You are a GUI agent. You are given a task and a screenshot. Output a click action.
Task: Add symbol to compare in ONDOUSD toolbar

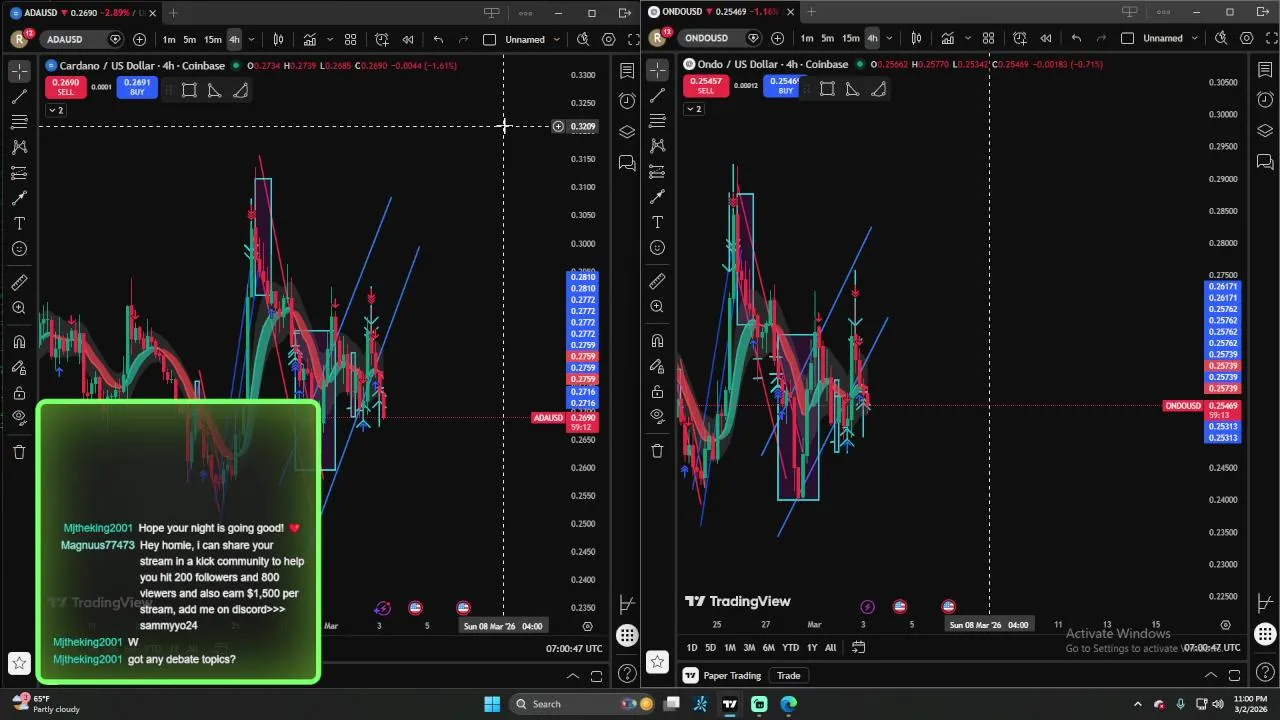[x=777, y=38]
